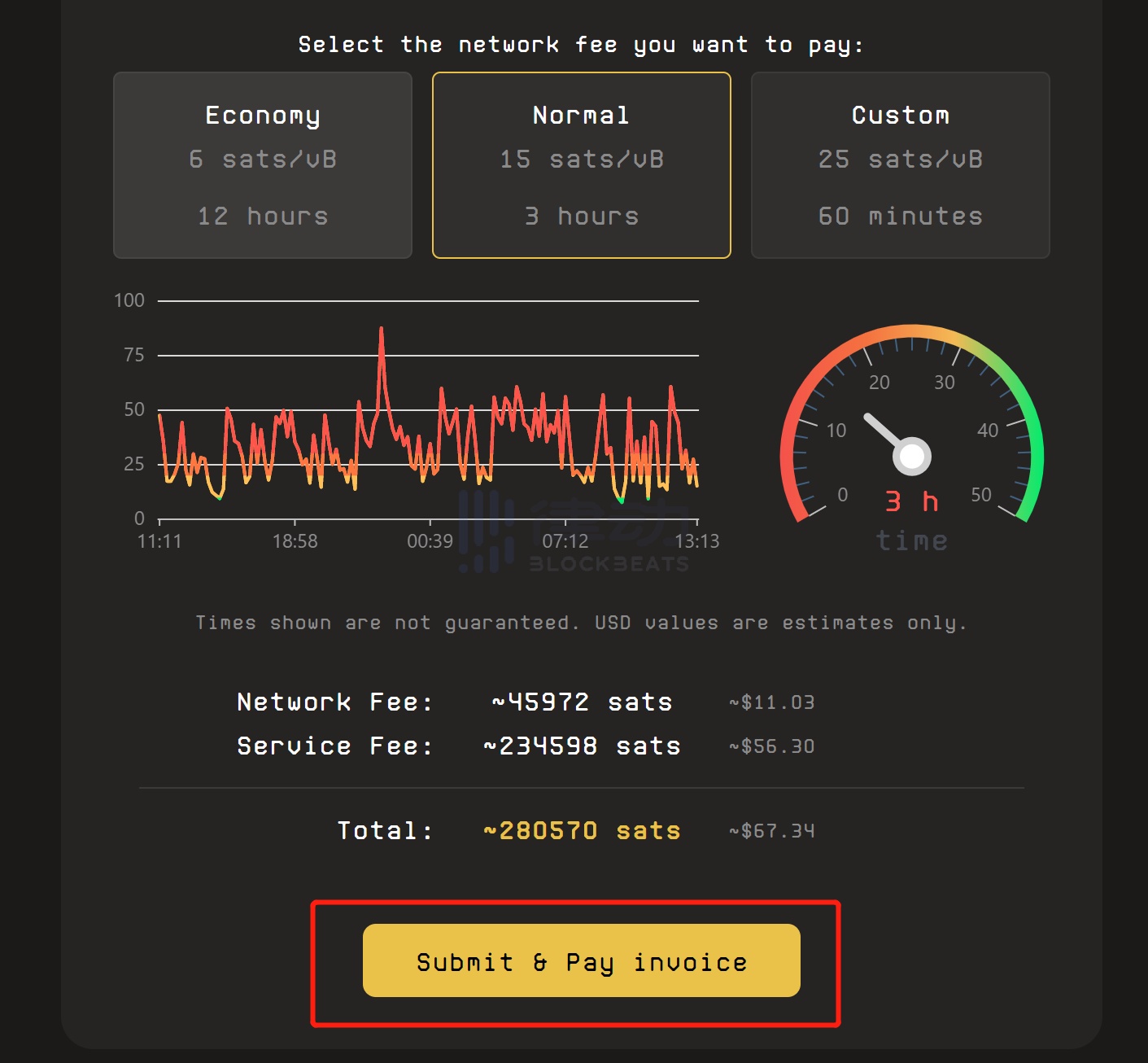Click the Service Fee sats value
Screen dimensions: 1148x1063
tap(581, 746)
